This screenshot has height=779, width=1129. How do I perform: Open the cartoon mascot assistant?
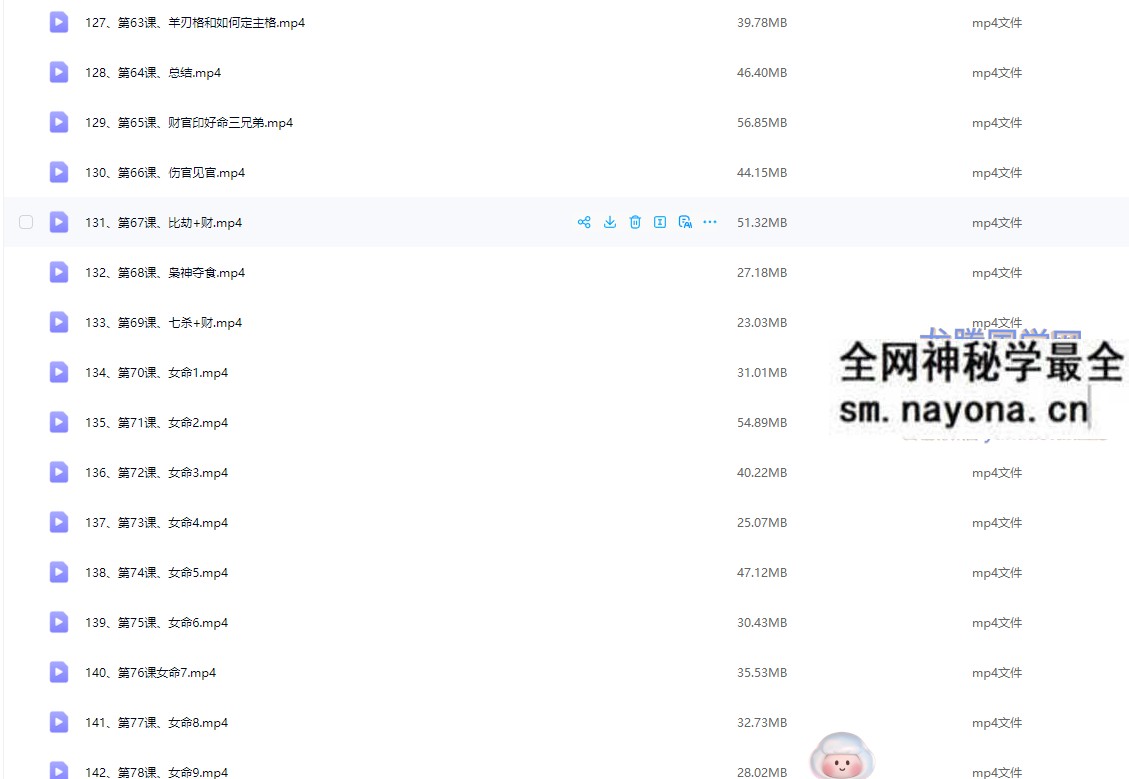pos(841,756)
